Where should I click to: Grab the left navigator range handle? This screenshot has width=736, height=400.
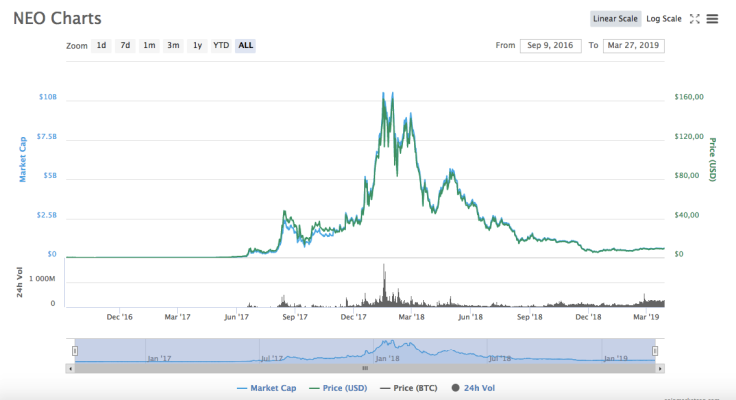(75, 351)
